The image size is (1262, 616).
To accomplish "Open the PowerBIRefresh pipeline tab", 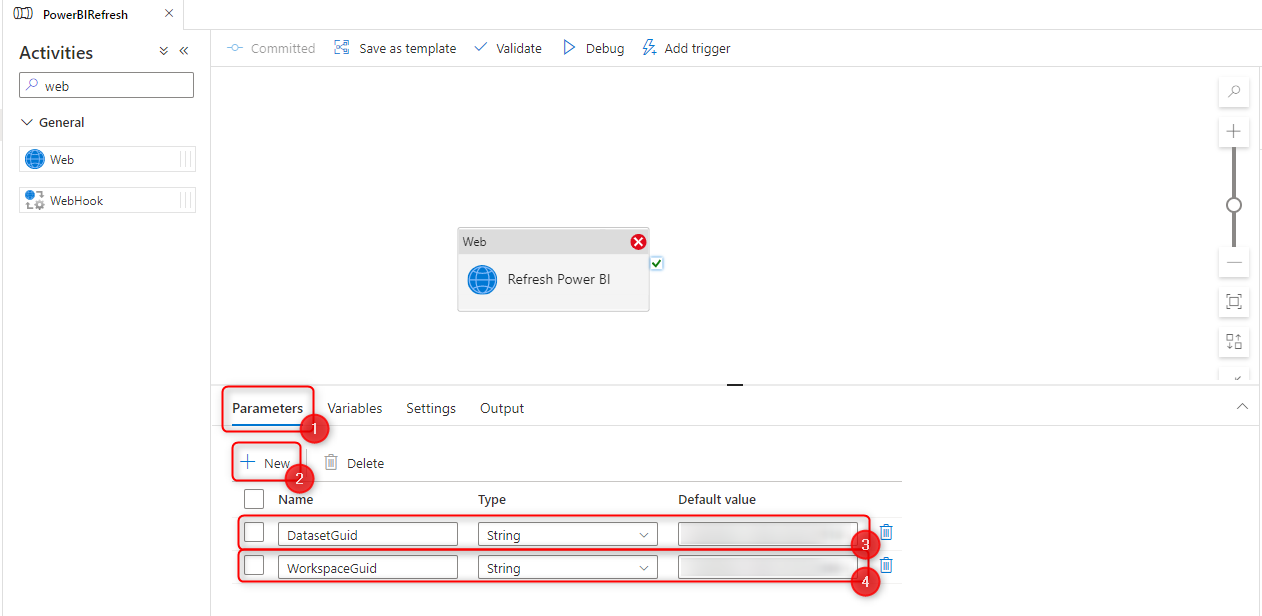I will click(85, 14).
